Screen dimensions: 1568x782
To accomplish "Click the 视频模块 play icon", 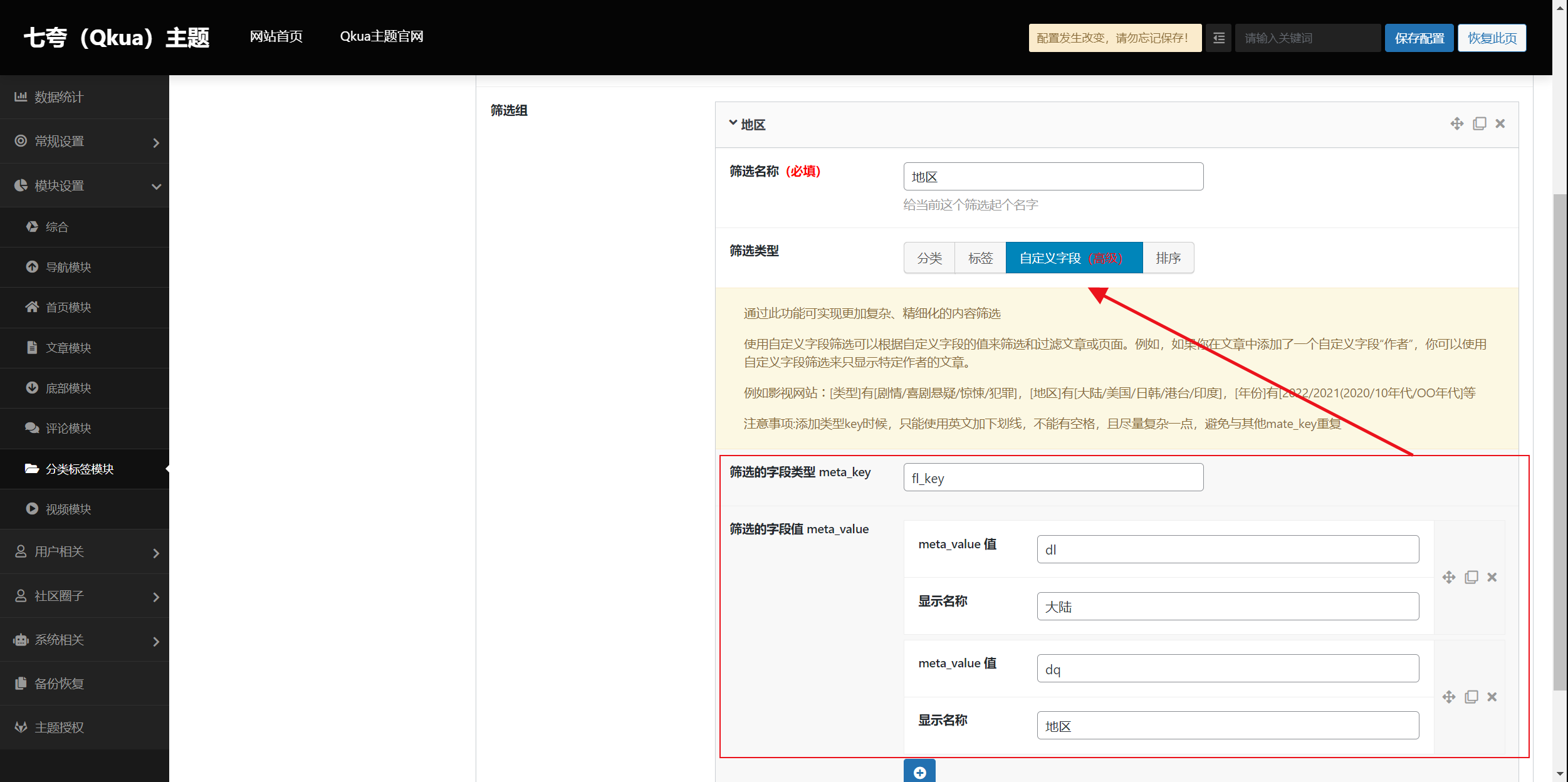I will click(x=32, y=508).
